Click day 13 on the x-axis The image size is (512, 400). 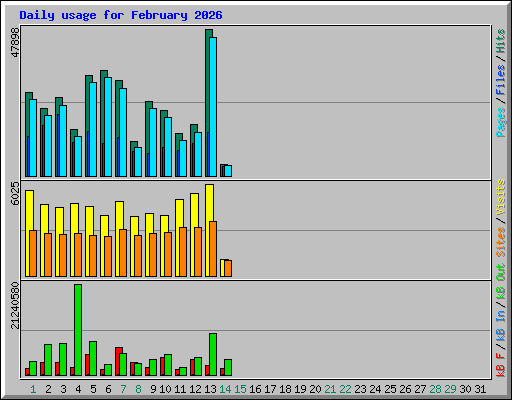point(210,389)
